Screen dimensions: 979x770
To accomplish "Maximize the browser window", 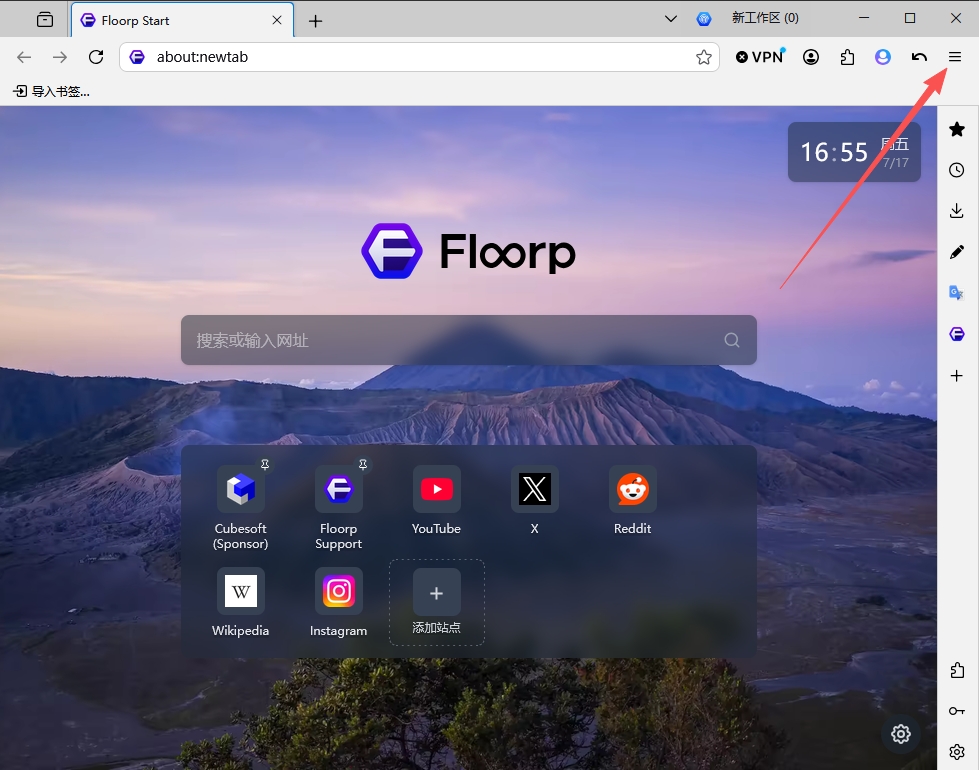I will (910, 18).
